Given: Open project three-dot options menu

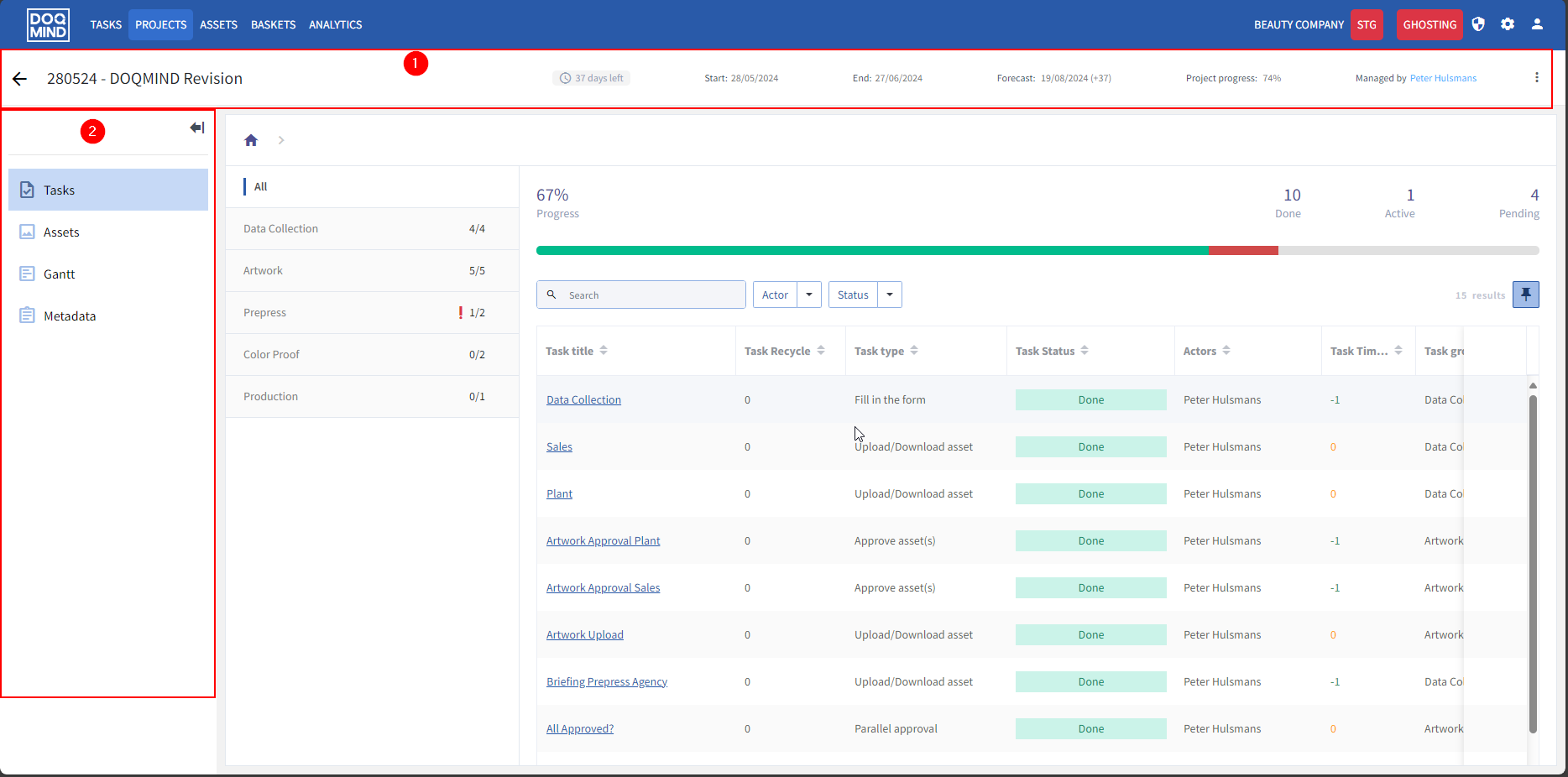Looking at the screenshot, I should point(1536,78).
